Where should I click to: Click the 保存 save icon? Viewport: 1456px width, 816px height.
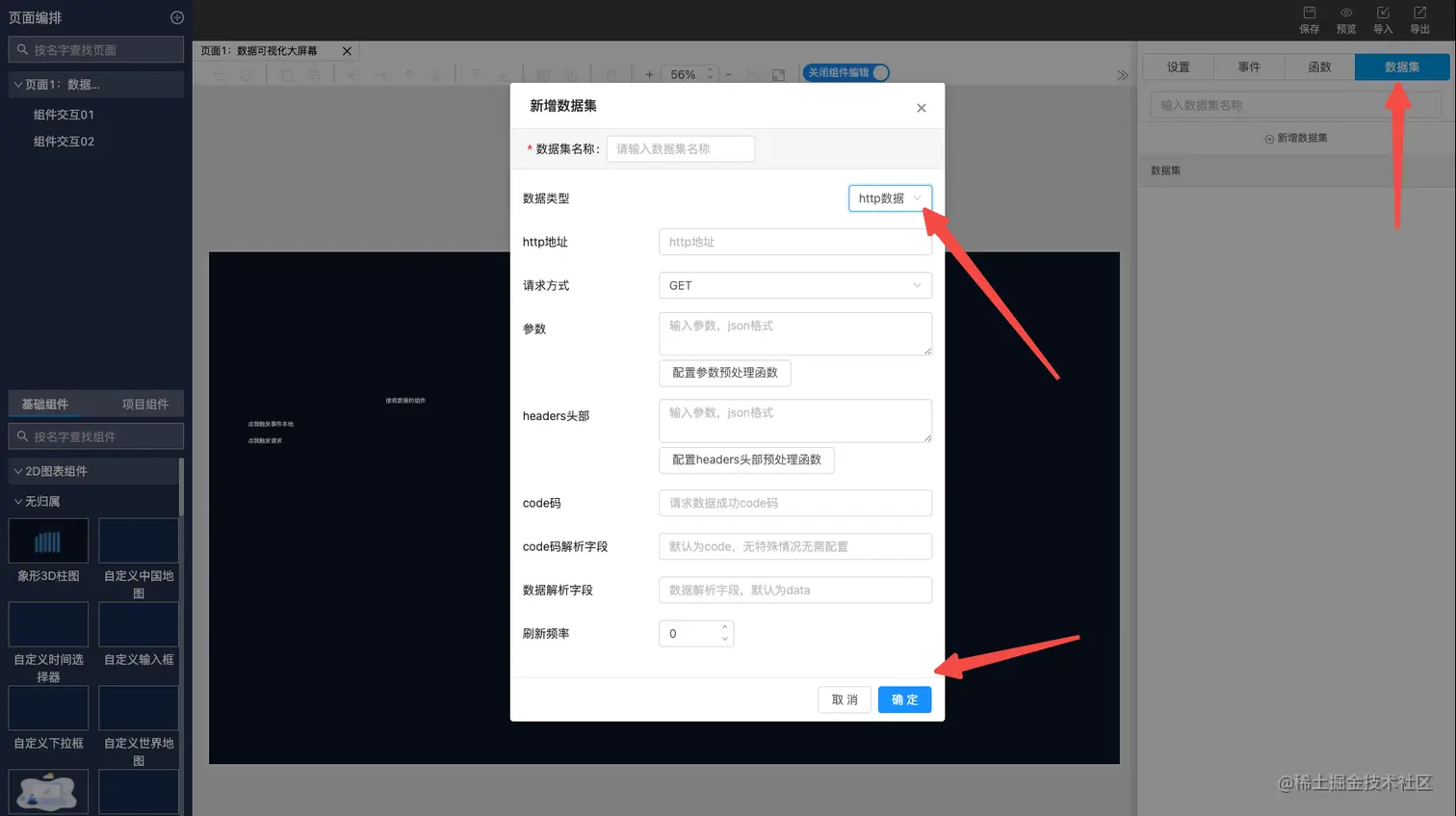1309,13
